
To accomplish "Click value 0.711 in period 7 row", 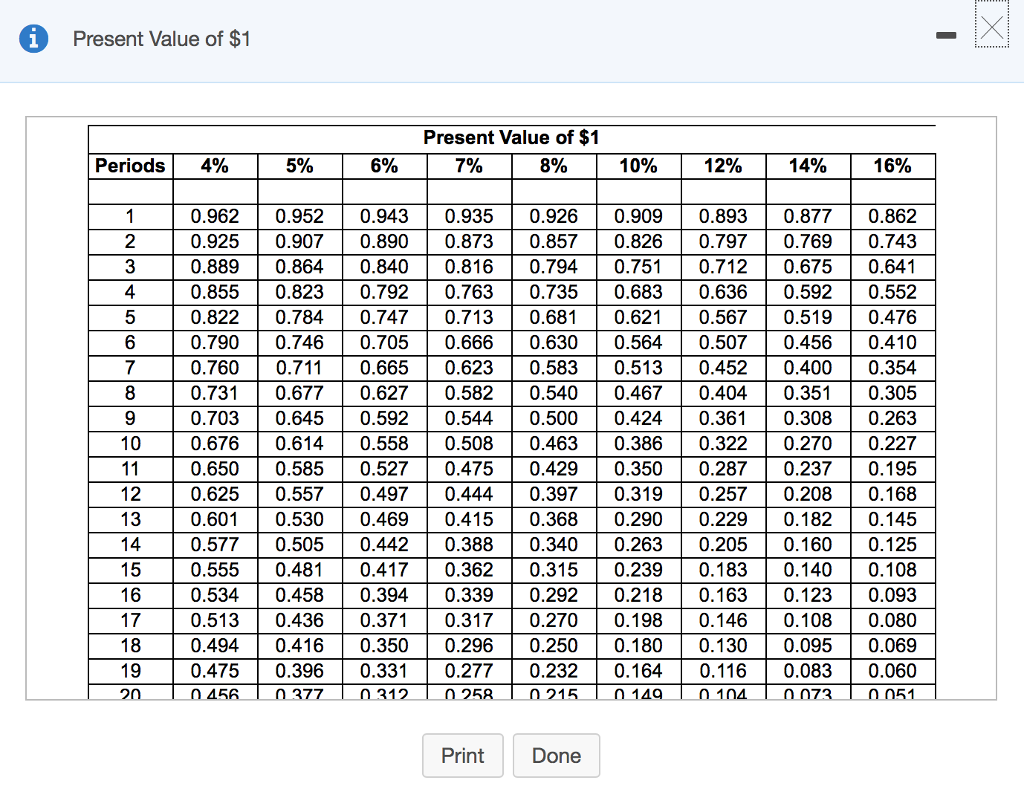I will point(300,368).
